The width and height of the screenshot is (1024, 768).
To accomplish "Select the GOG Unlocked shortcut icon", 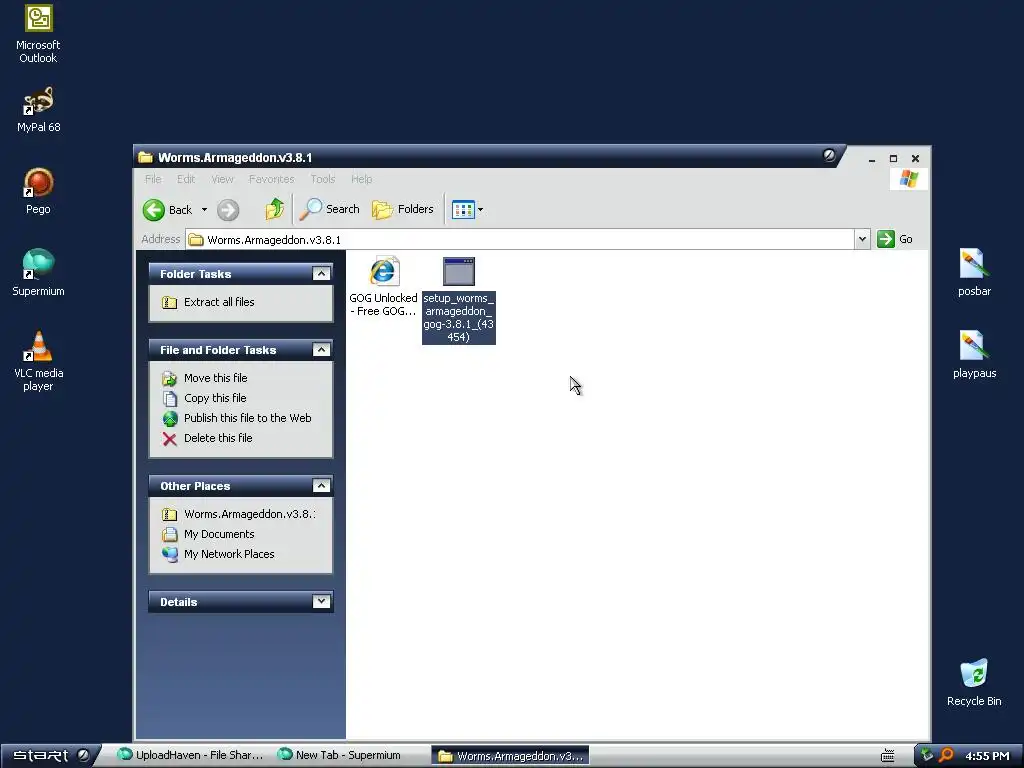I will pos(383,271).
